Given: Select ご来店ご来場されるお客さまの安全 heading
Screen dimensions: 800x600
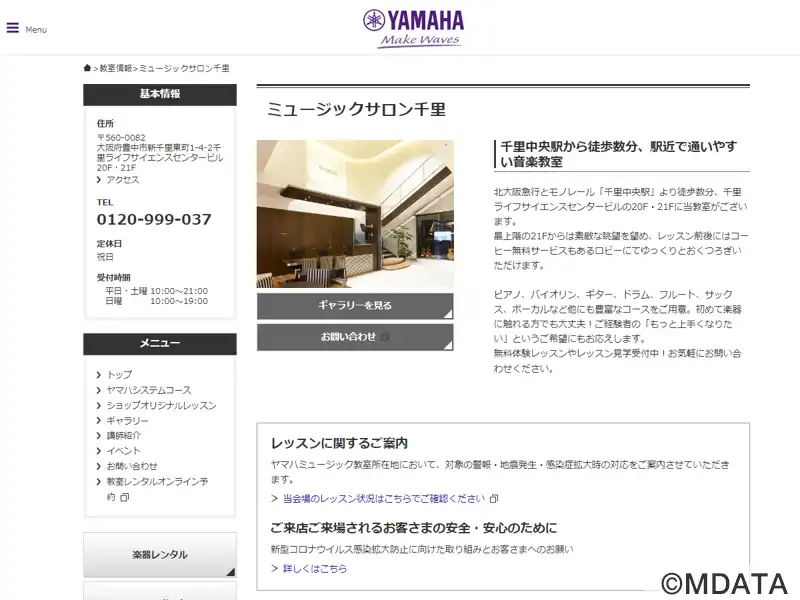Looking at the screenshot, I should pos(414,528).
